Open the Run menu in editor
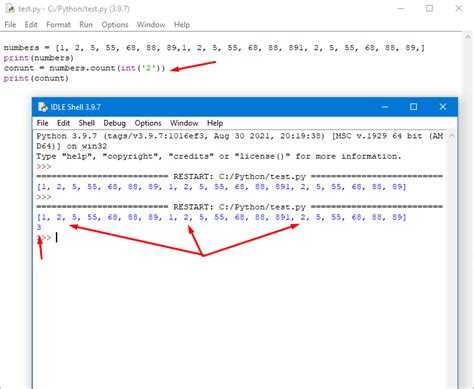The image size is (474, 389). (86, 25)
